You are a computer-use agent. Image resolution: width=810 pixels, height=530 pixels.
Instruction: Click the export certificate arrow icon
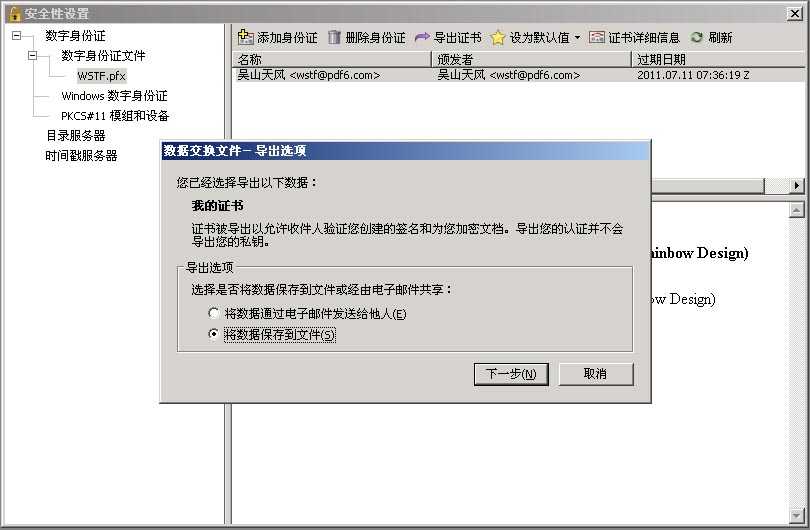coord(422,37)
